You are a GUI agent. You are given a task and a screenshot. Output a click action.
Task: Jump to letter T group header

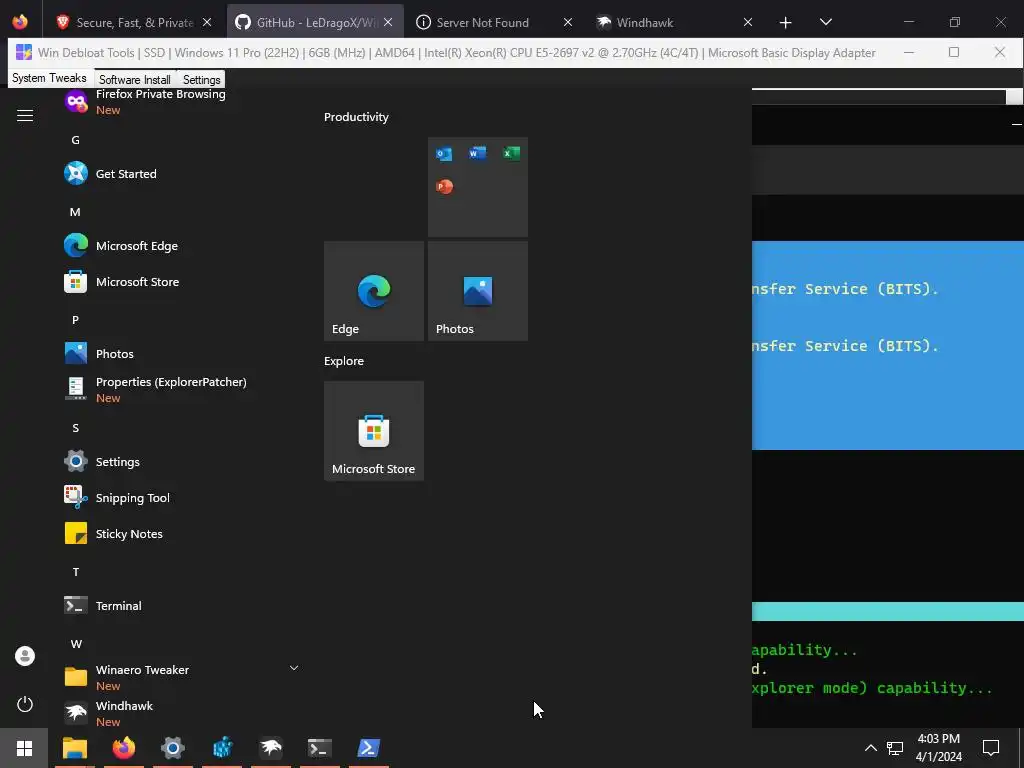click(x=75, y=571)
